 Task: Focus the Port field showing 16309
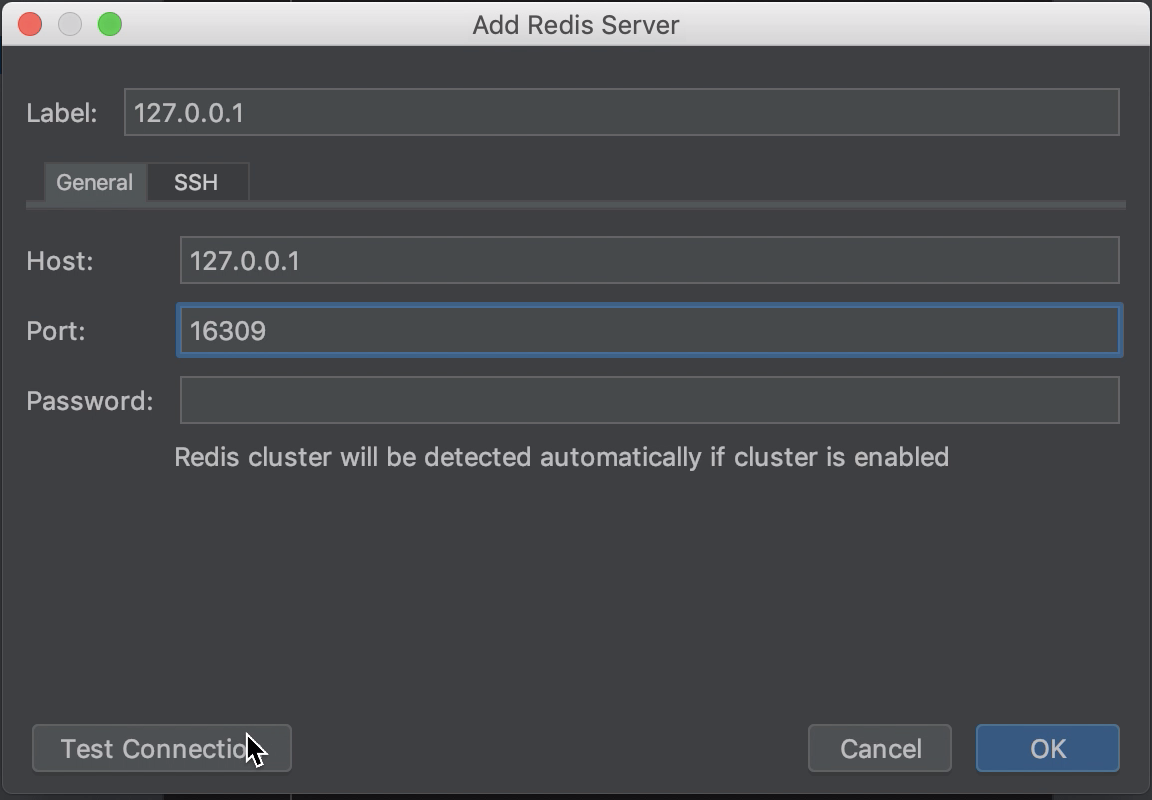(649, 331)
